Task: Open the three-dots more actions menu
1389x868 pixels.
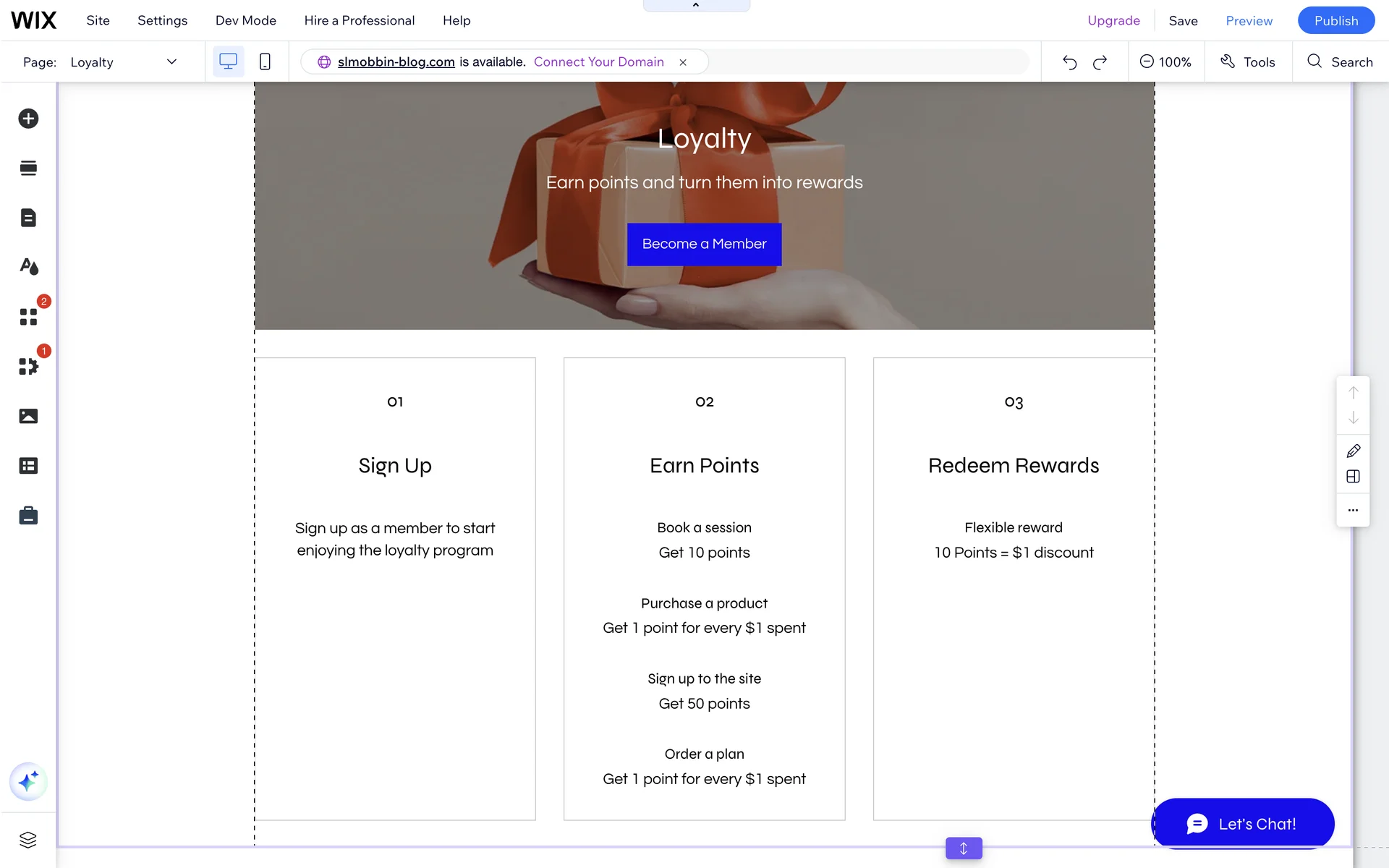Action: tap(1353, 511)
